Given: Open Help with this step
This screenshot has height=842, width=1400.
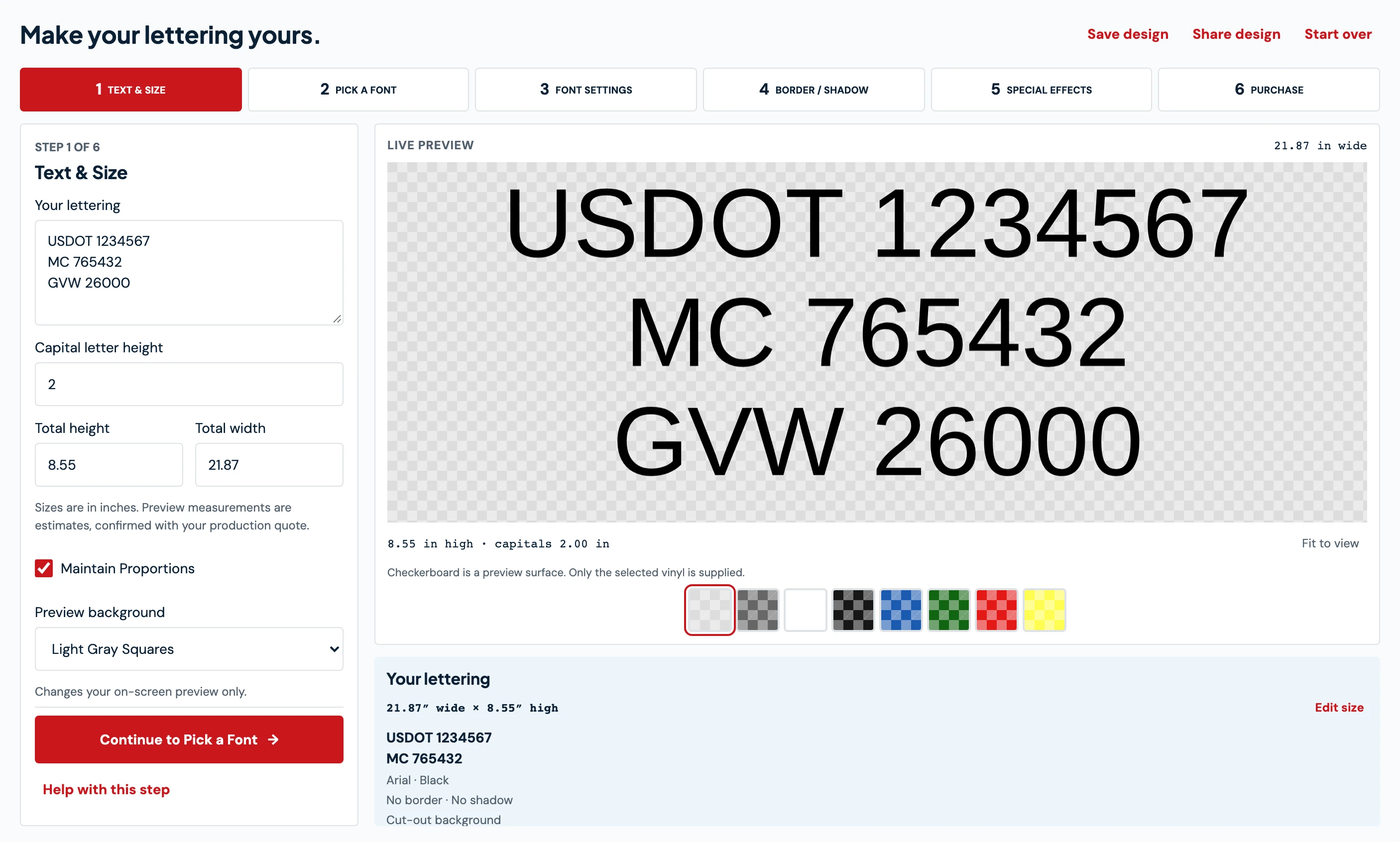Looking at the screenshot, I should [x=106, y=789].
